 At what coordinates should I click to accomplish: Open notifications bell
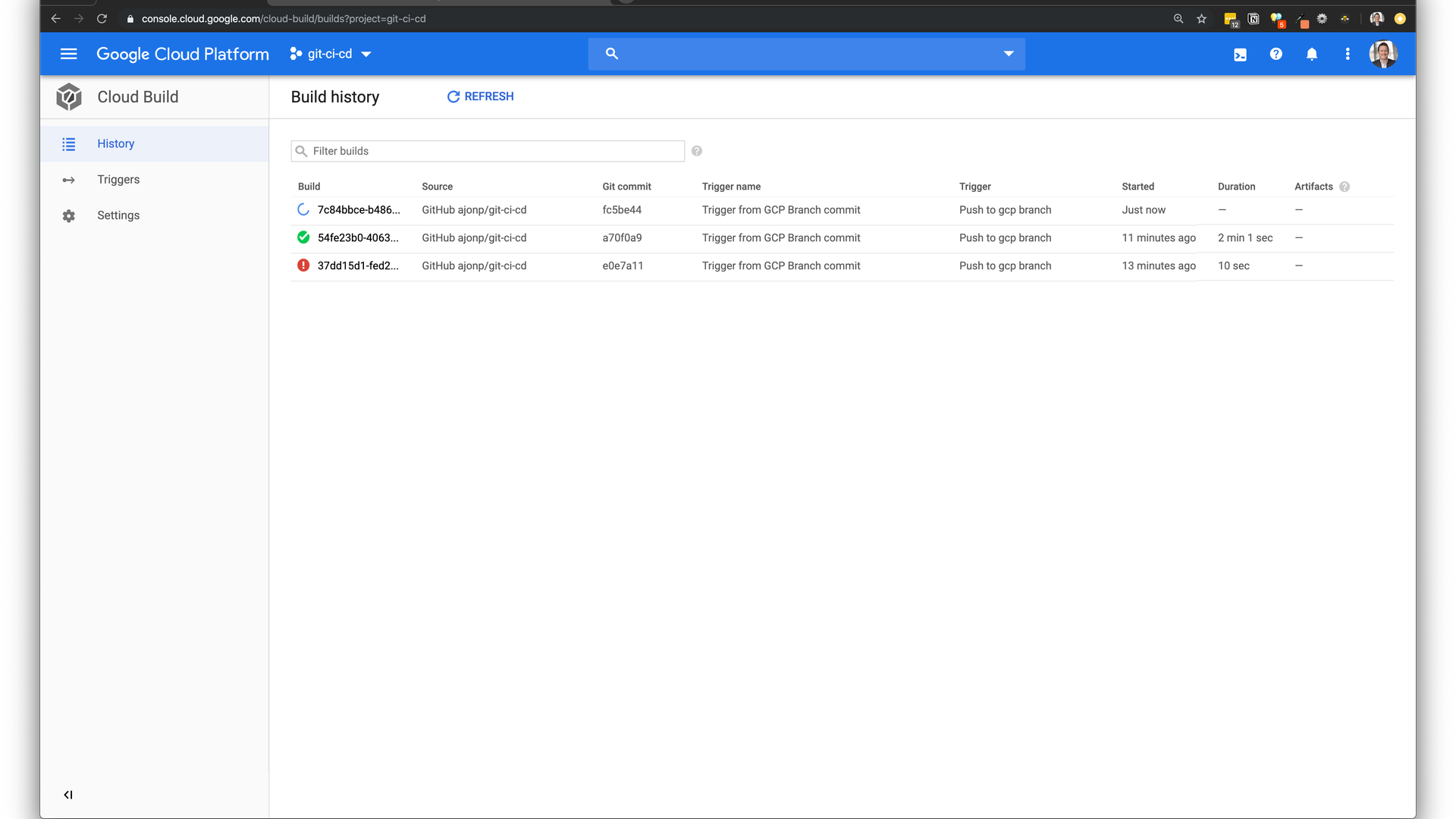coord(1311,54)
